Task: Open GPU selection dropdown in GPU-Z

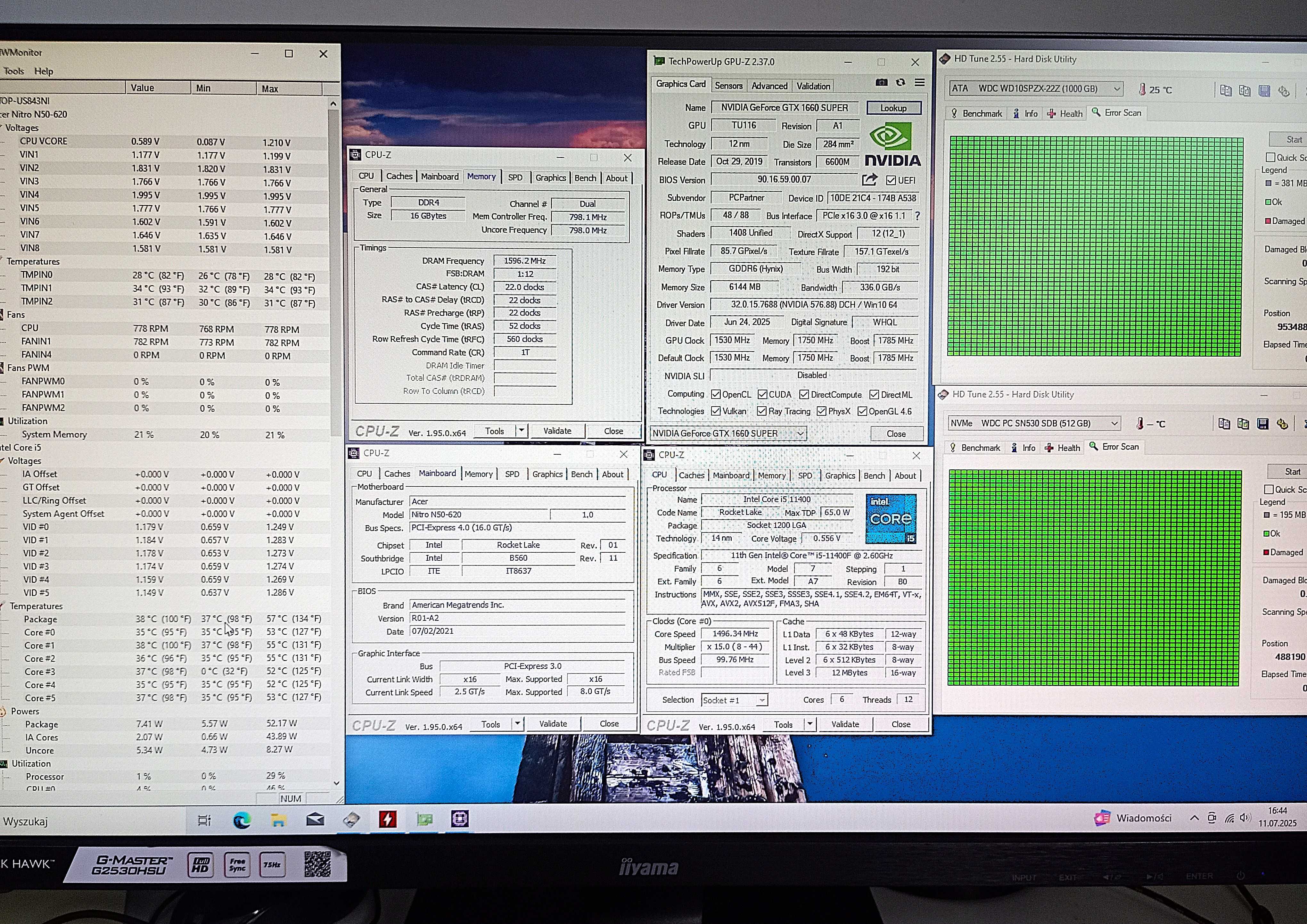Action: [800, 433]
